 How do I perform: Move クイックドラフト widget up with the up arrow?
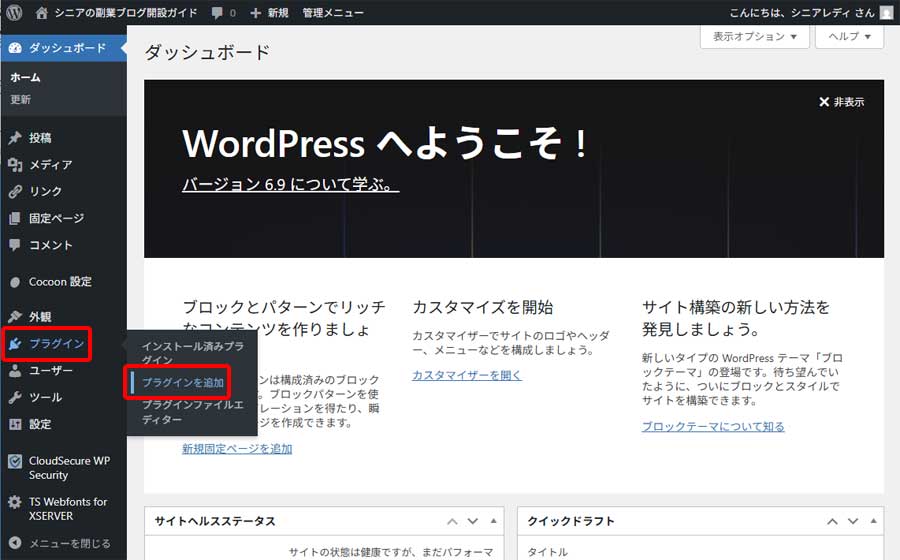832,521
